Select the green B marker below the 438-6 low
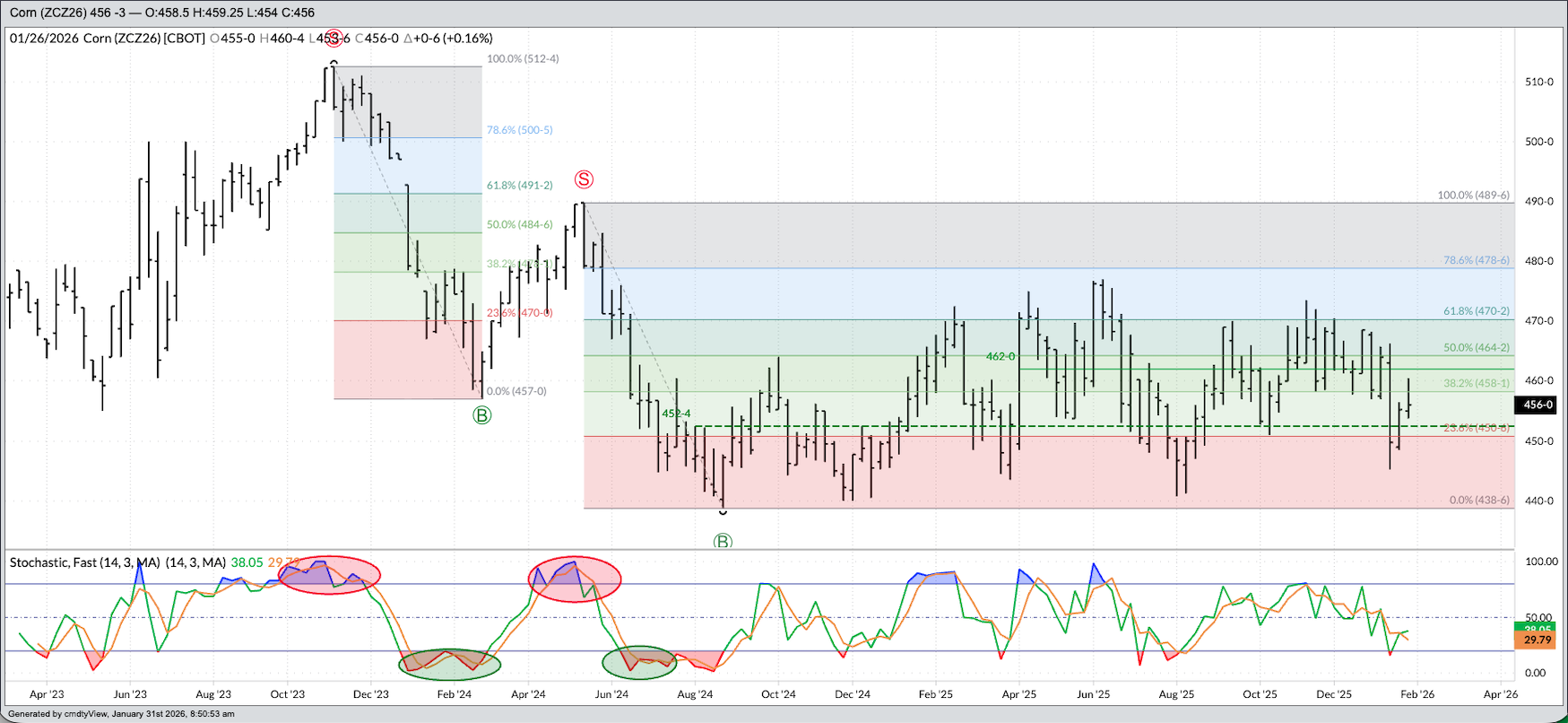 (723, 542)
